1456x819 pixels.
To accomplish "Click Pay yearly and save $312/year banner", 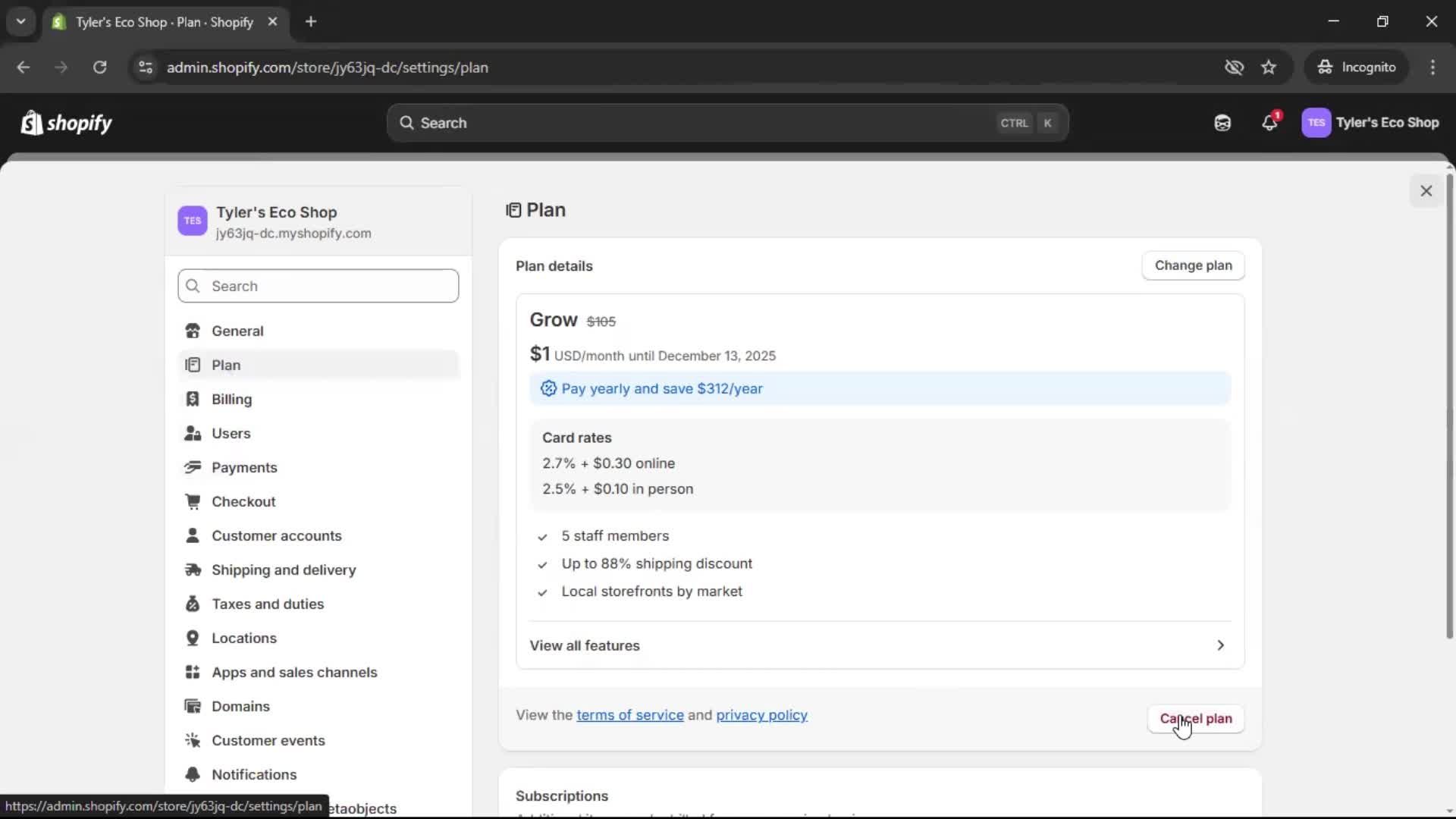I will (880, 389).
